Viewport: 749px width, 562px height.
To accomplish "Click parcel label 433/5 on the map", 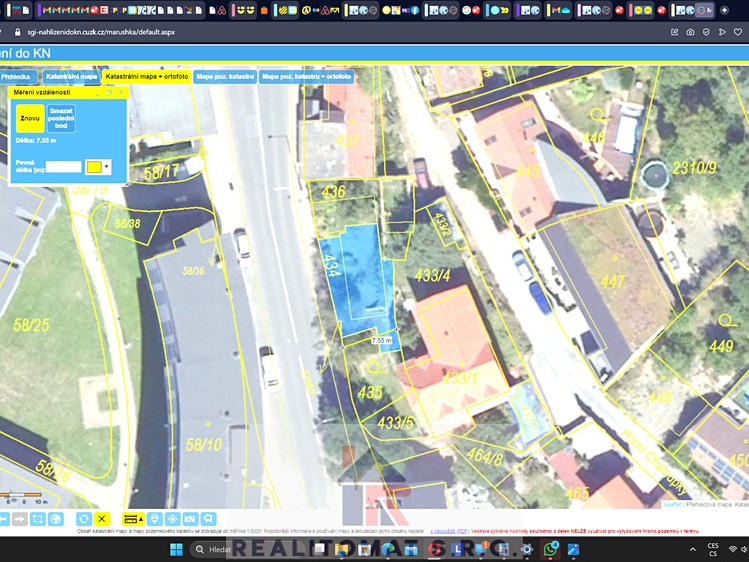I will point(395,423).
